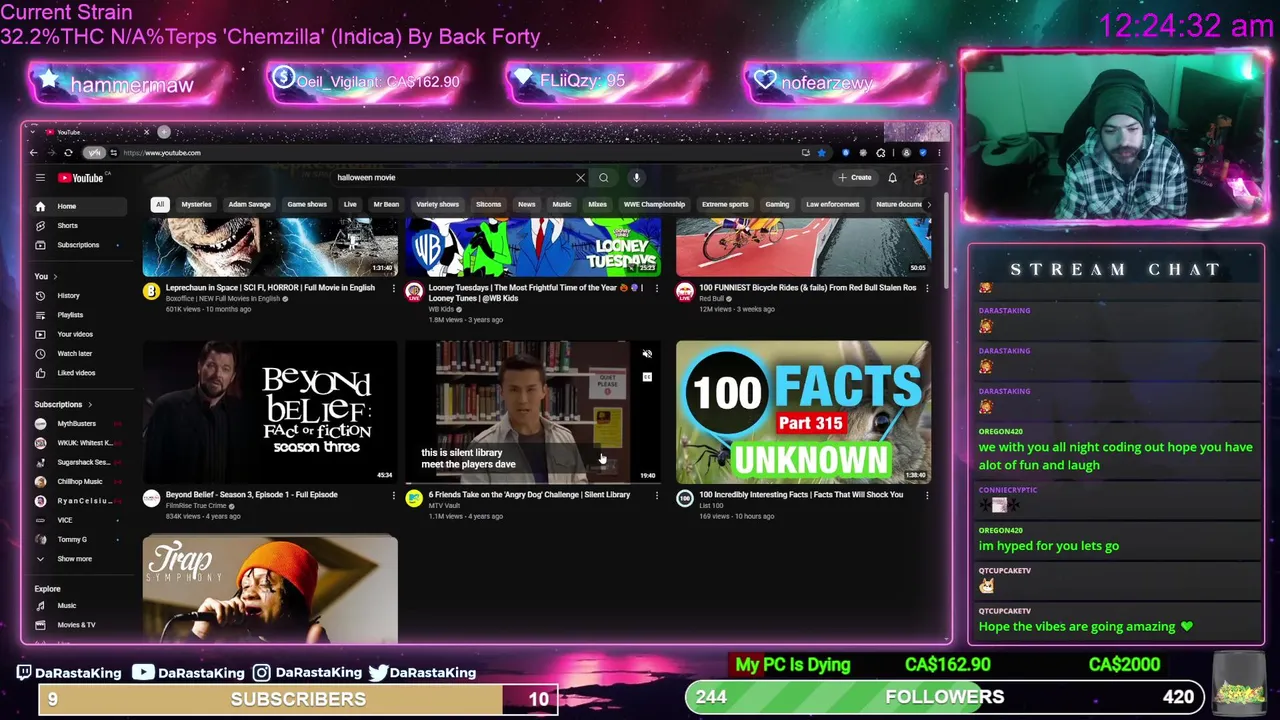This screenshot has height=720, width=1280.
Task: Open the Tommy G subscription
Action: click(78, 540)
